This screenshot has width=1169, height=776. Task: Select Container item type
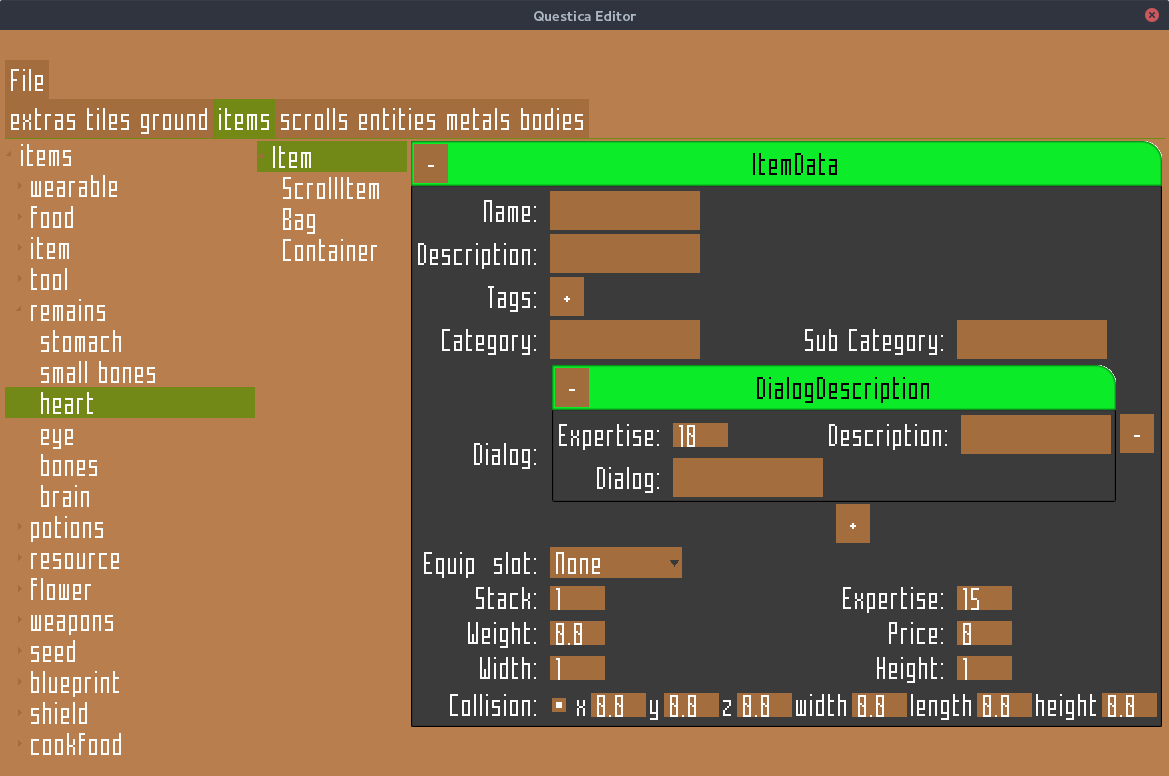pyautogui.click(x=329, y=251)
